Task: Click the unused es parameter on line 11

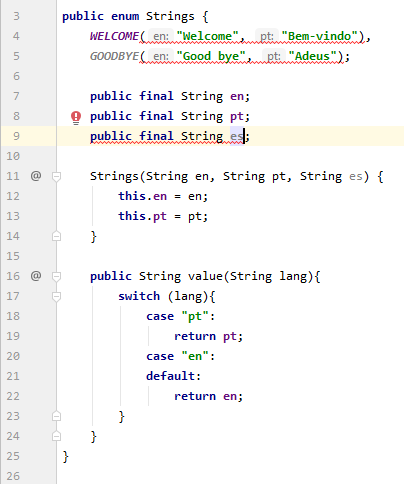Action: point(356,176)
